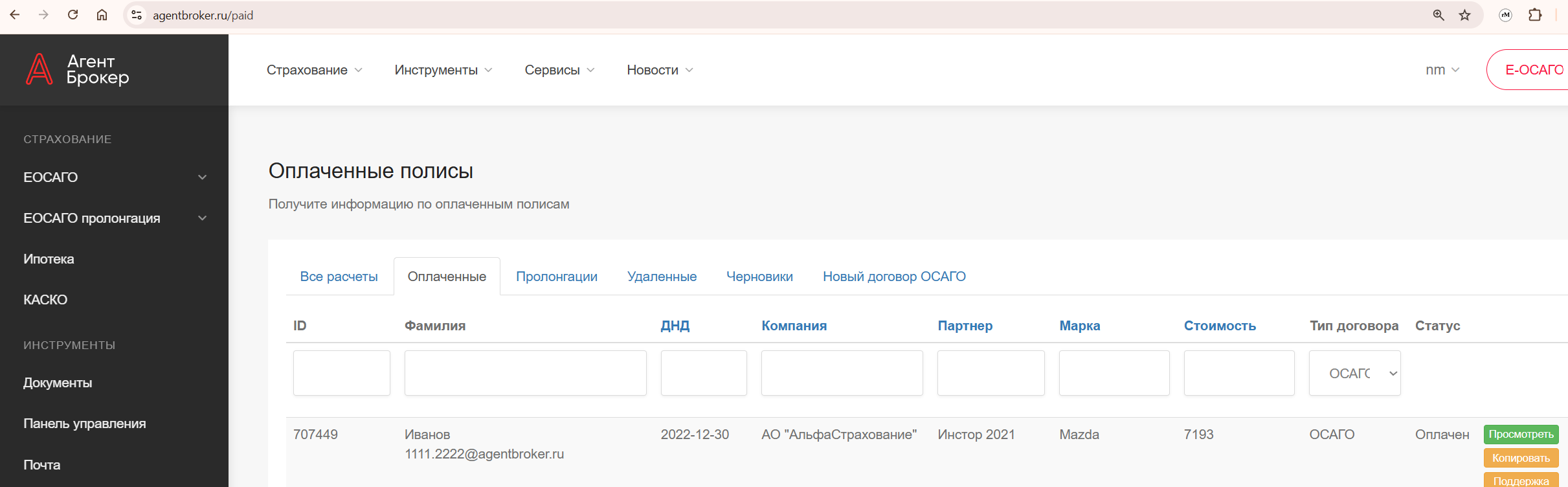
Task: Open the browser zoom magnifier icon
Action: (x=1438, y=15)
